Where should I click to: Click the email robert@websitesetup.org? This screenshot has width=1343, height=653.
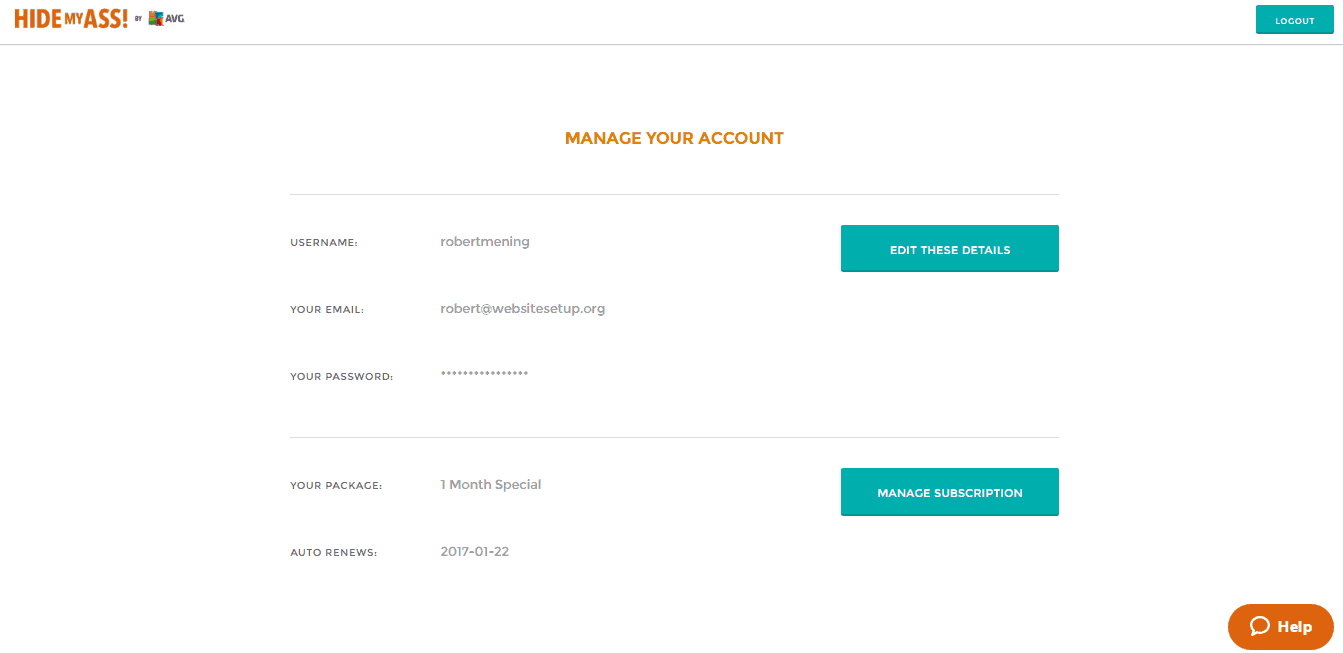pyautogui.click(x=523, y=308)
